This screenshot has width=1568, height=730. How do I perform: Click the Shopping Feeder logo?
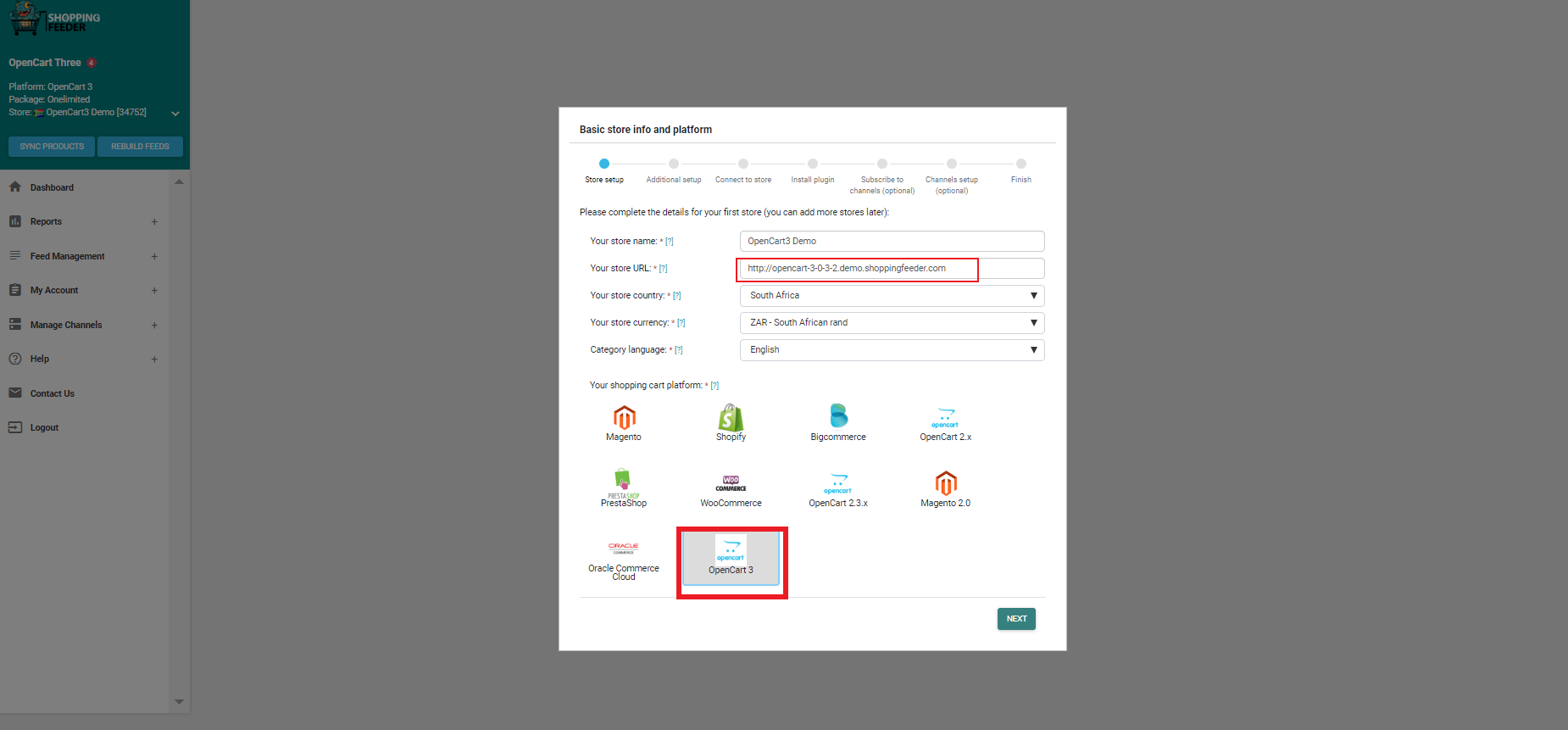[x=54, y=19]
